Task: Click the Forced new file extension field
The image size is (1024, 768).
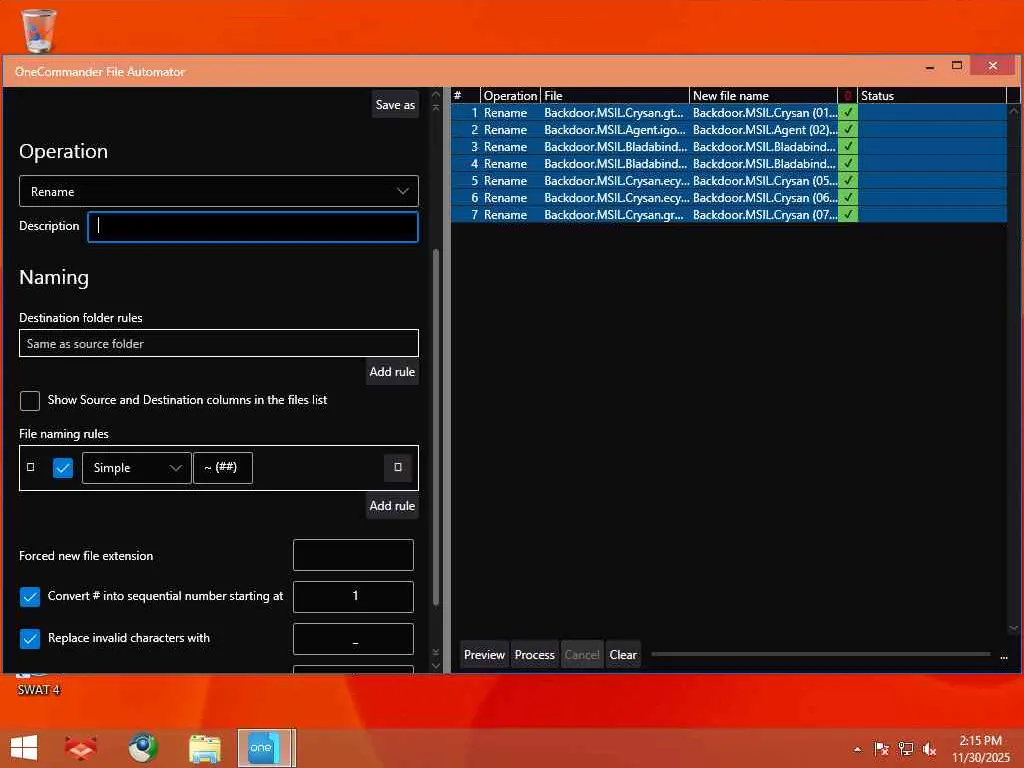Action: pyautogui.click(x=353, y=555)
